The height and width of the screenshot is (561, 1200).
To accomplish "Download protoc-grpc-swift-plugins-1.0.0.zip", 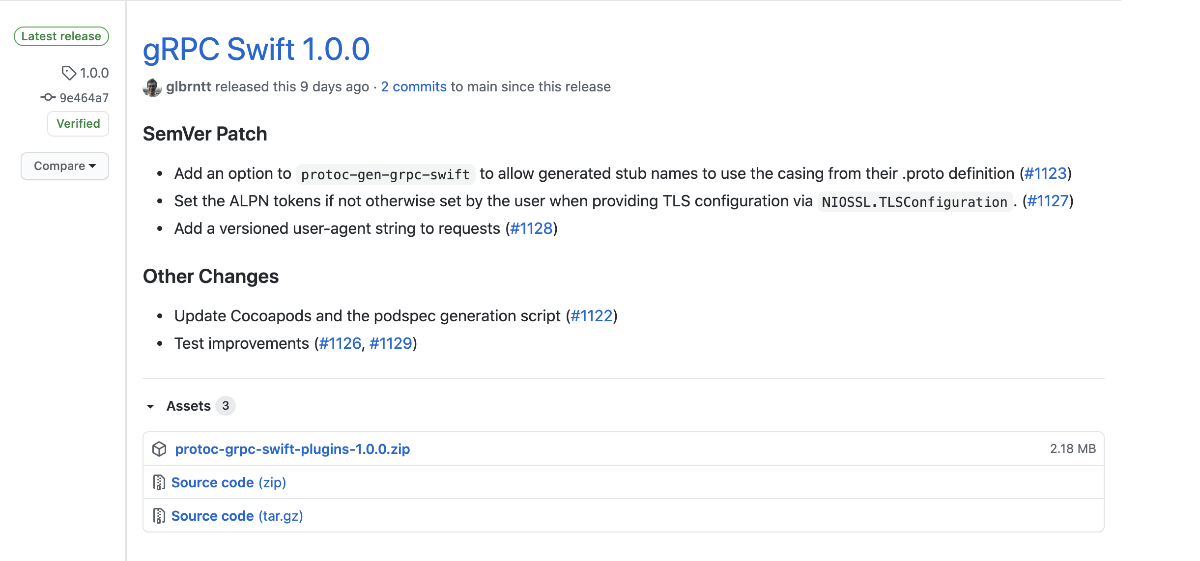I will [x=292, y=449].
